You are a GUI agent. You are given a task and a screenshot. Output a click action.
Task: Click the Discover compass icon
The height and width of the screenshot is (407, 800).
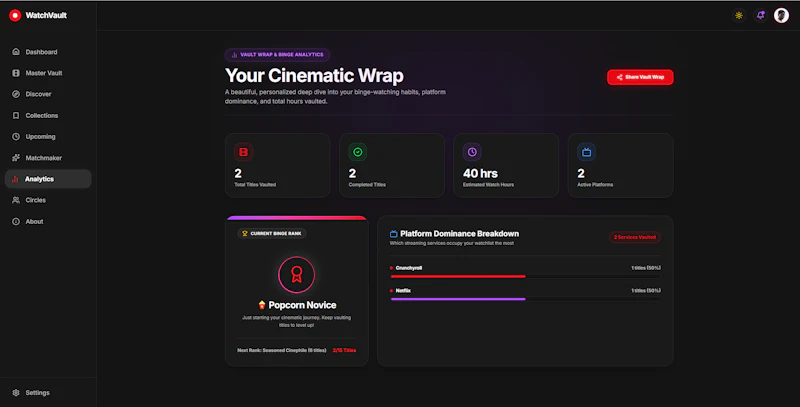(16, 94)
